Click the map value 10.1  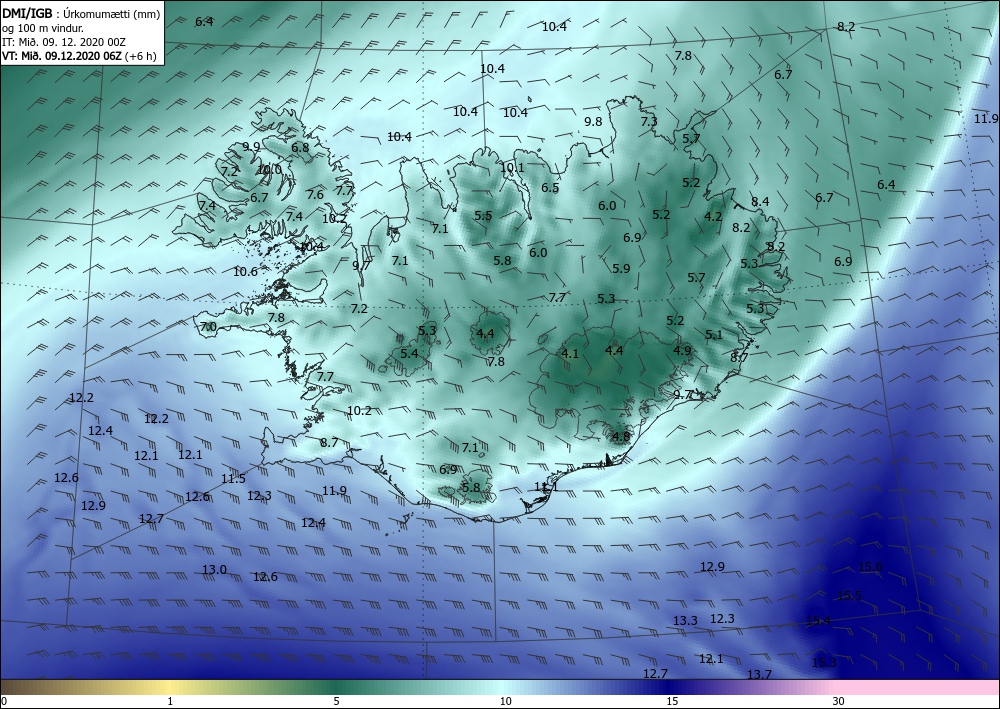(x=512, y=168)
